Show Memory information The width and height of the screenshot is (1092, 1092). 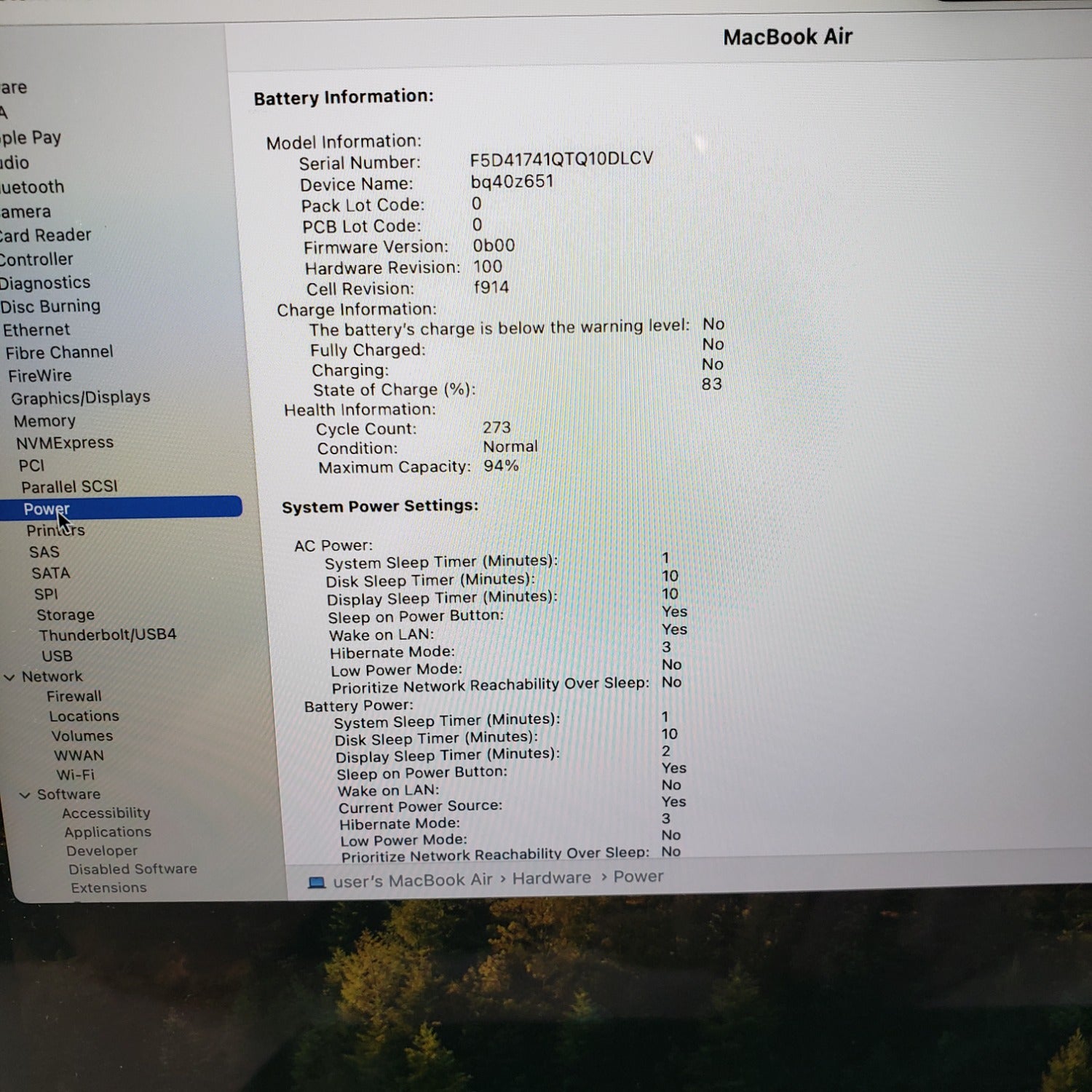click(x=44, y=421)
